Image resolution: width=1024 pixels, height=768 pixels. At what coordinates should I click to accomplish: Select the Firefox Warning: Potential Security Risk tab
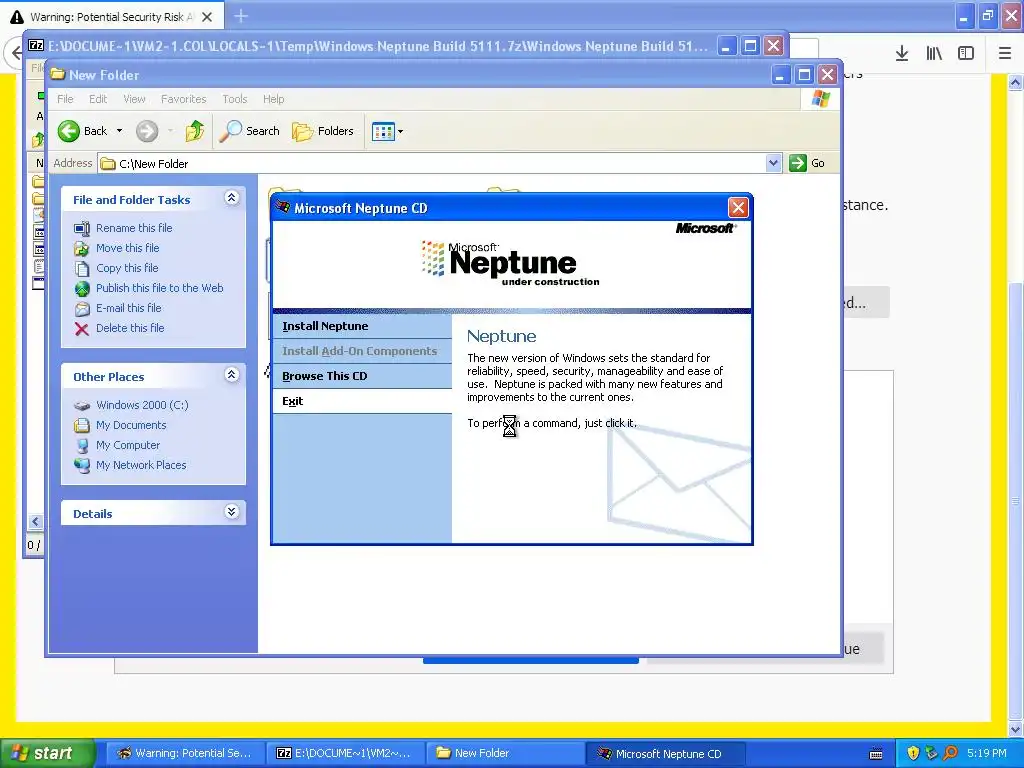pos(111,17)
